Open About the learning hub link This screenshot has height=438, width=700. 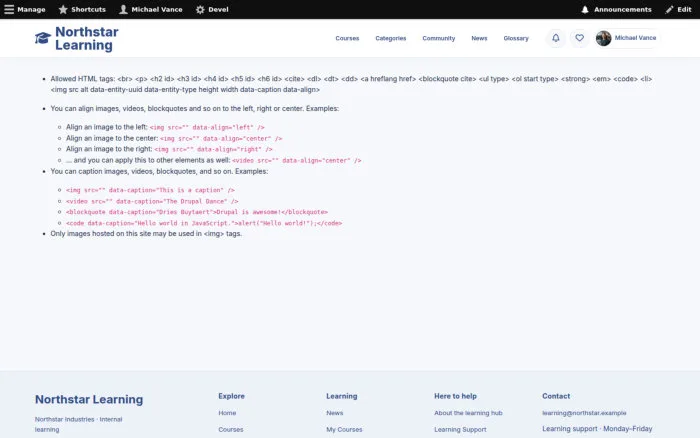click(x=468, y=413)
